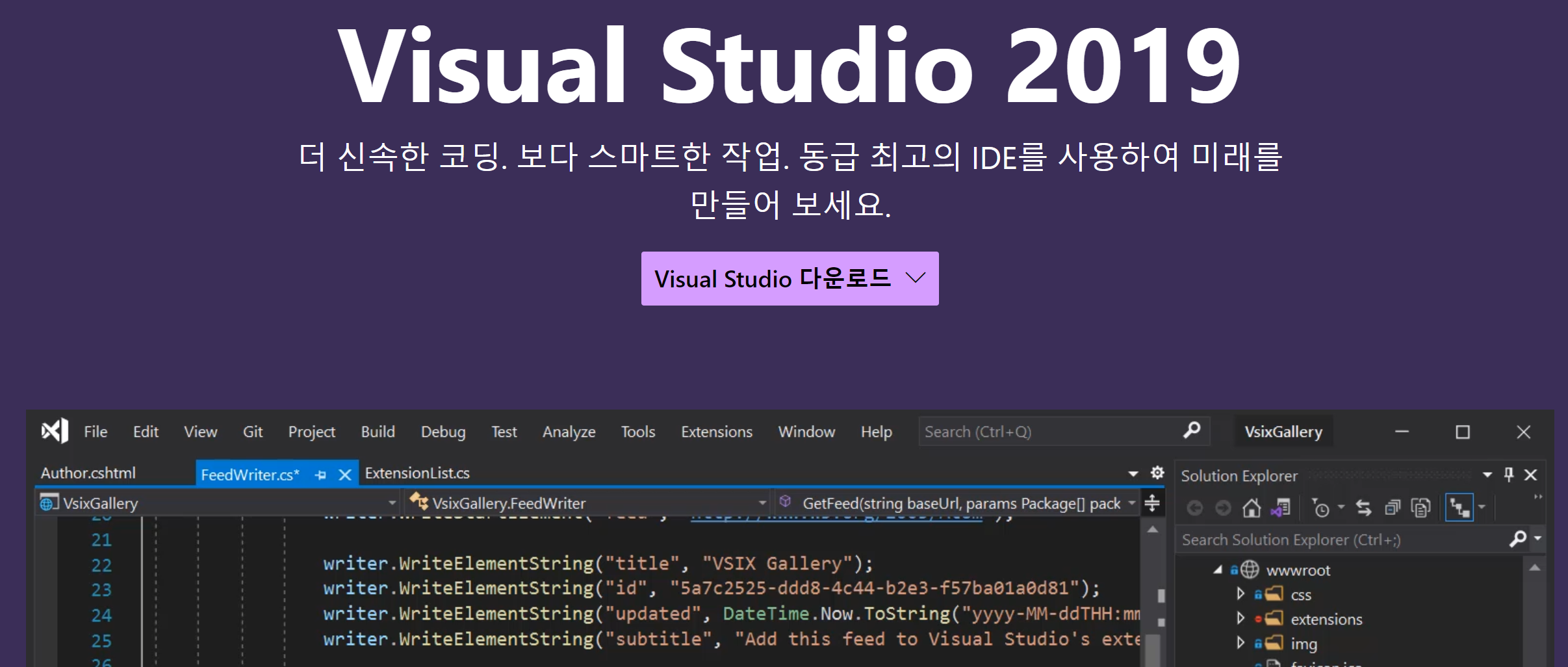Viewport: 1568px width, 667px height.
Task: Click the magnifier icon in Search (Ctrl+Q)
Action: pyautogui.click(x=1192, y=430)
